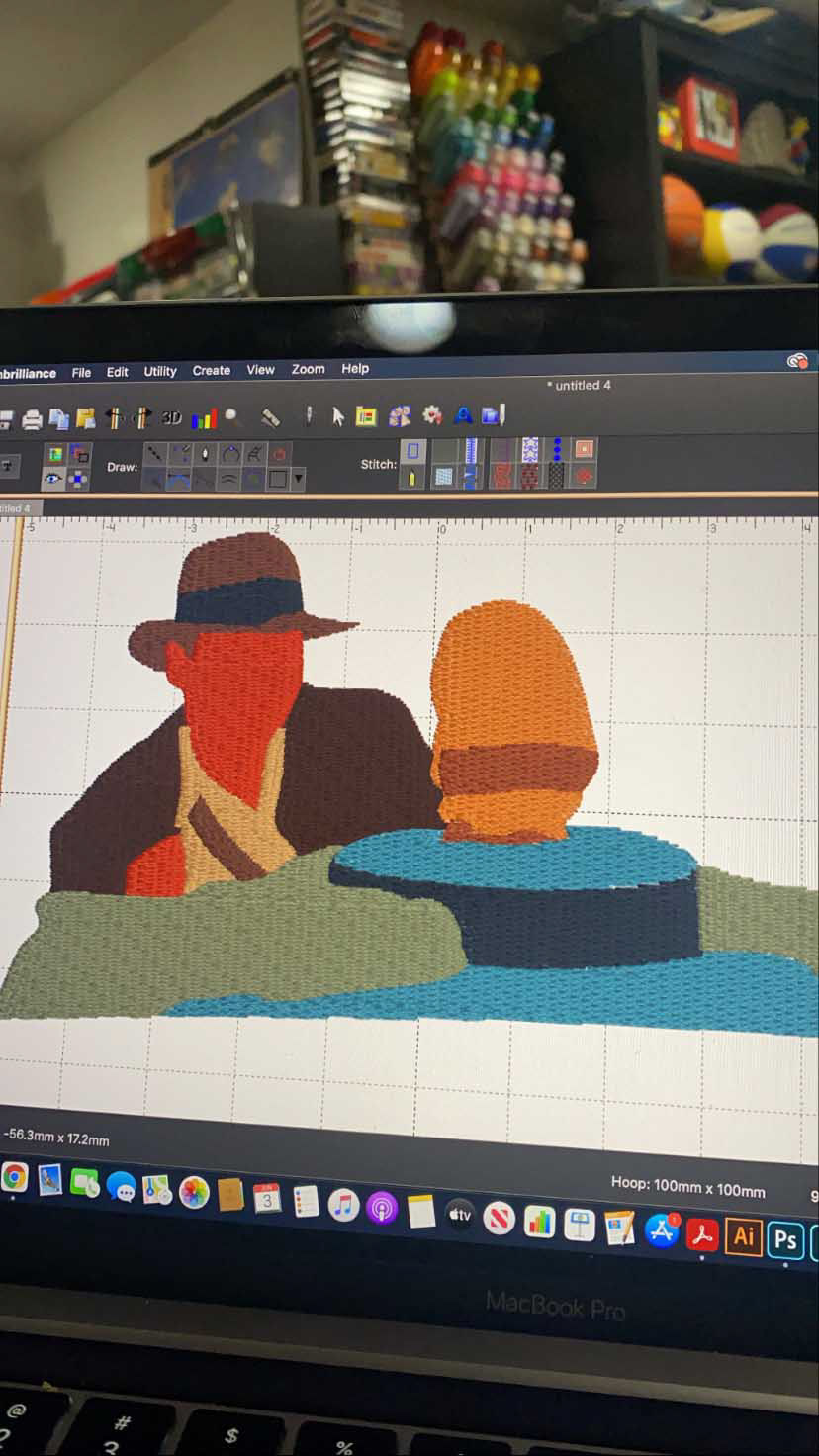Viewport: 819px width, 1456px height.
Task: Click the Copy documents icon
Action: (59, 419)
